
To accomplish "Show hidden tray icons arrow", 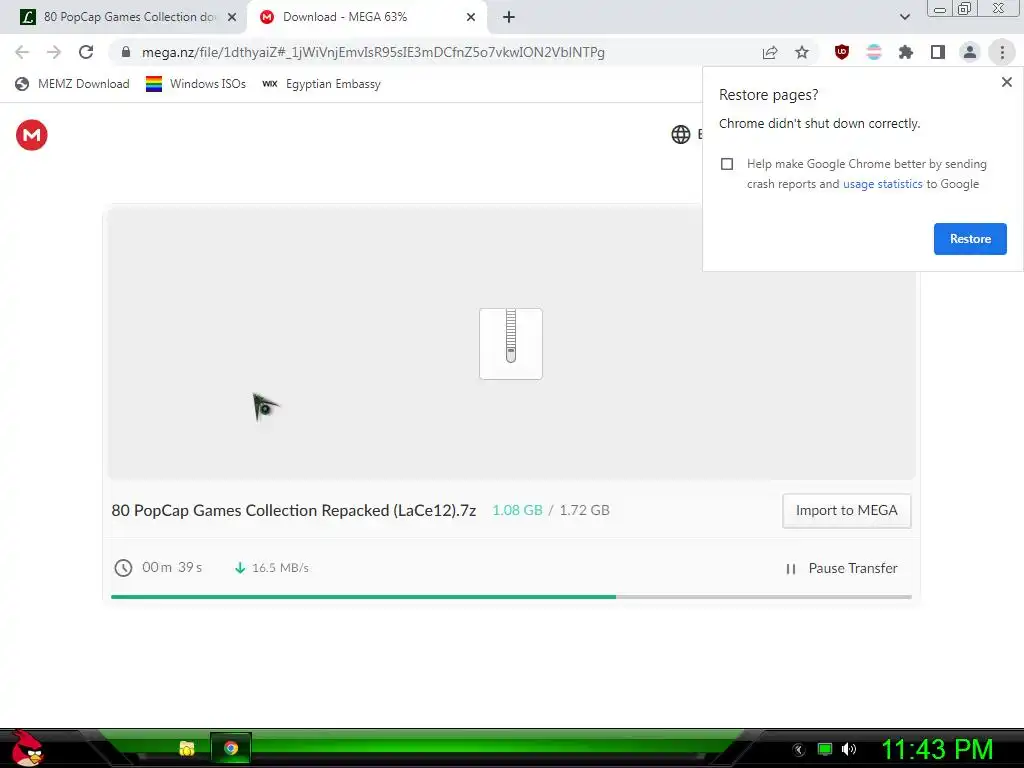I will 798,750.
